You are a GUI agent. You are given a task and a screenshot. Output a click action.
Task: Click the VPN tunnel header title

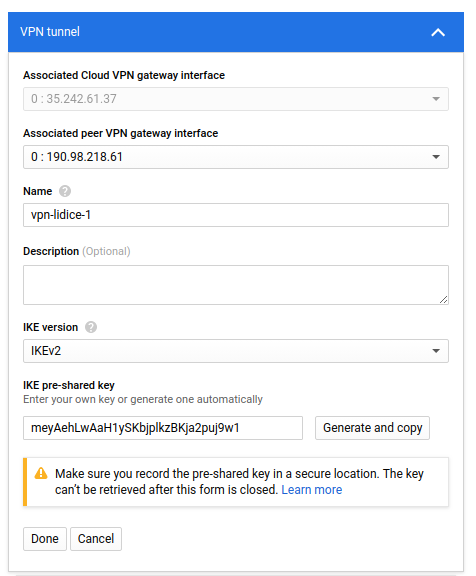[50, 32]
